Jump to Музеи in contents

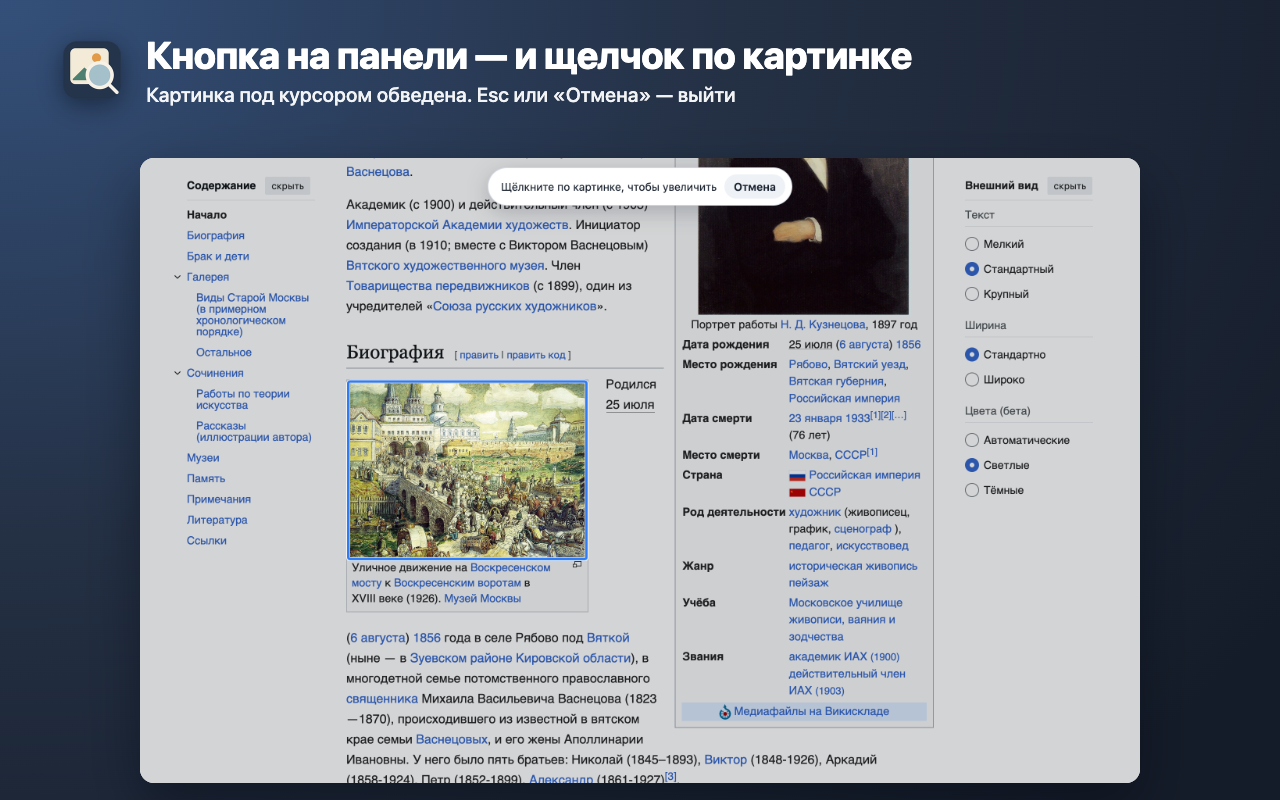pos(203,458)
